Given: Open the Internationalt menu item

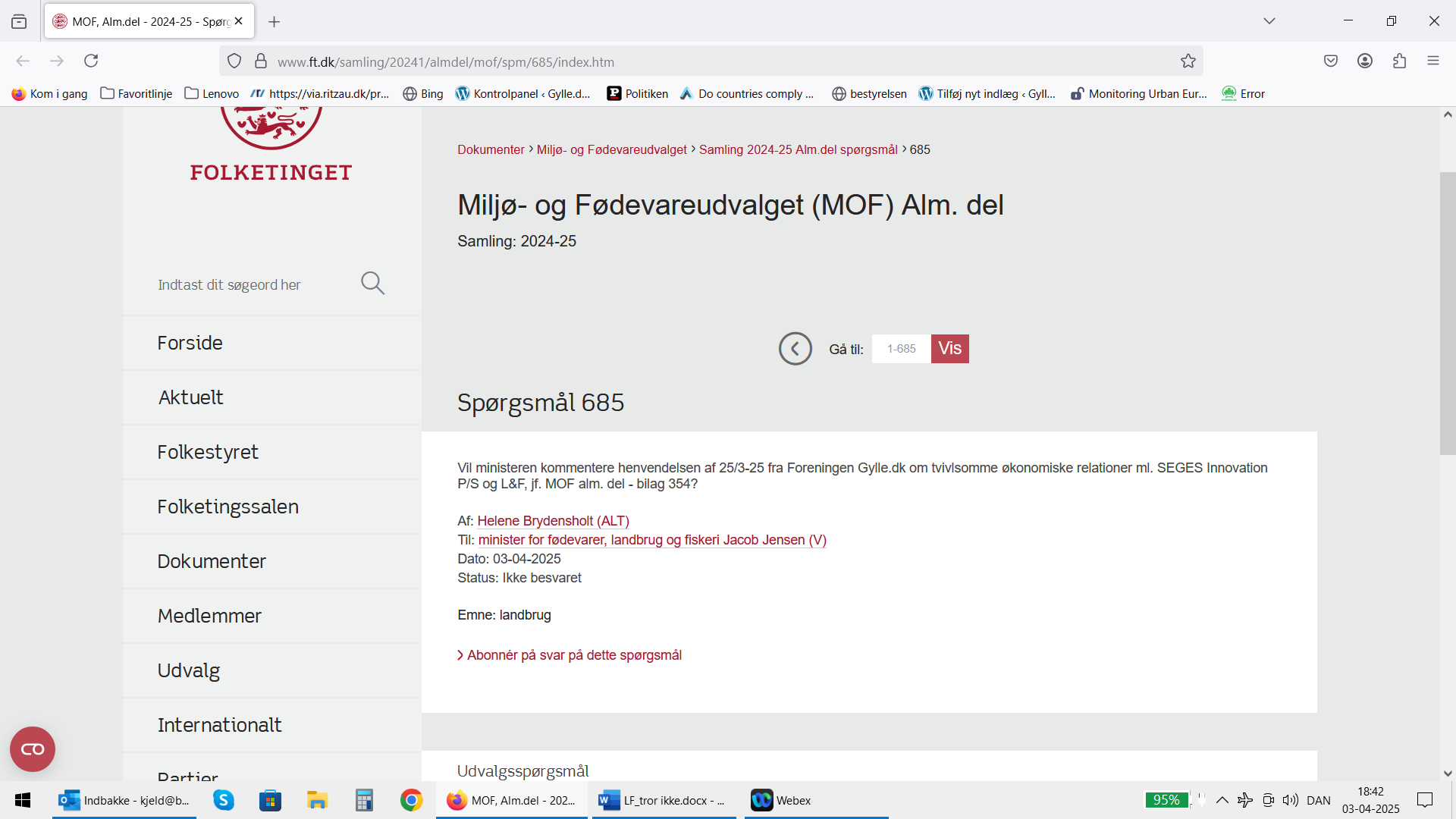Looking at the screenshot, I should [x=272, y=725].
